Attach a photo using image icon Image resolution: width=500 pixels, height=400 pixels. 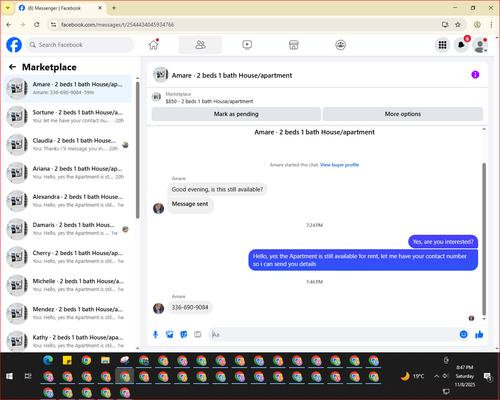[170, 334]
